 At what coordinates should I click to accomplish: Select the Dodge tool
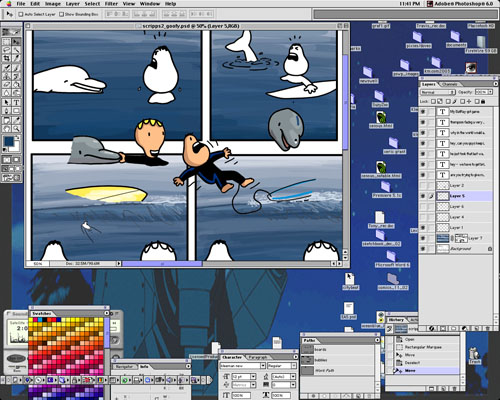(16, 93)
